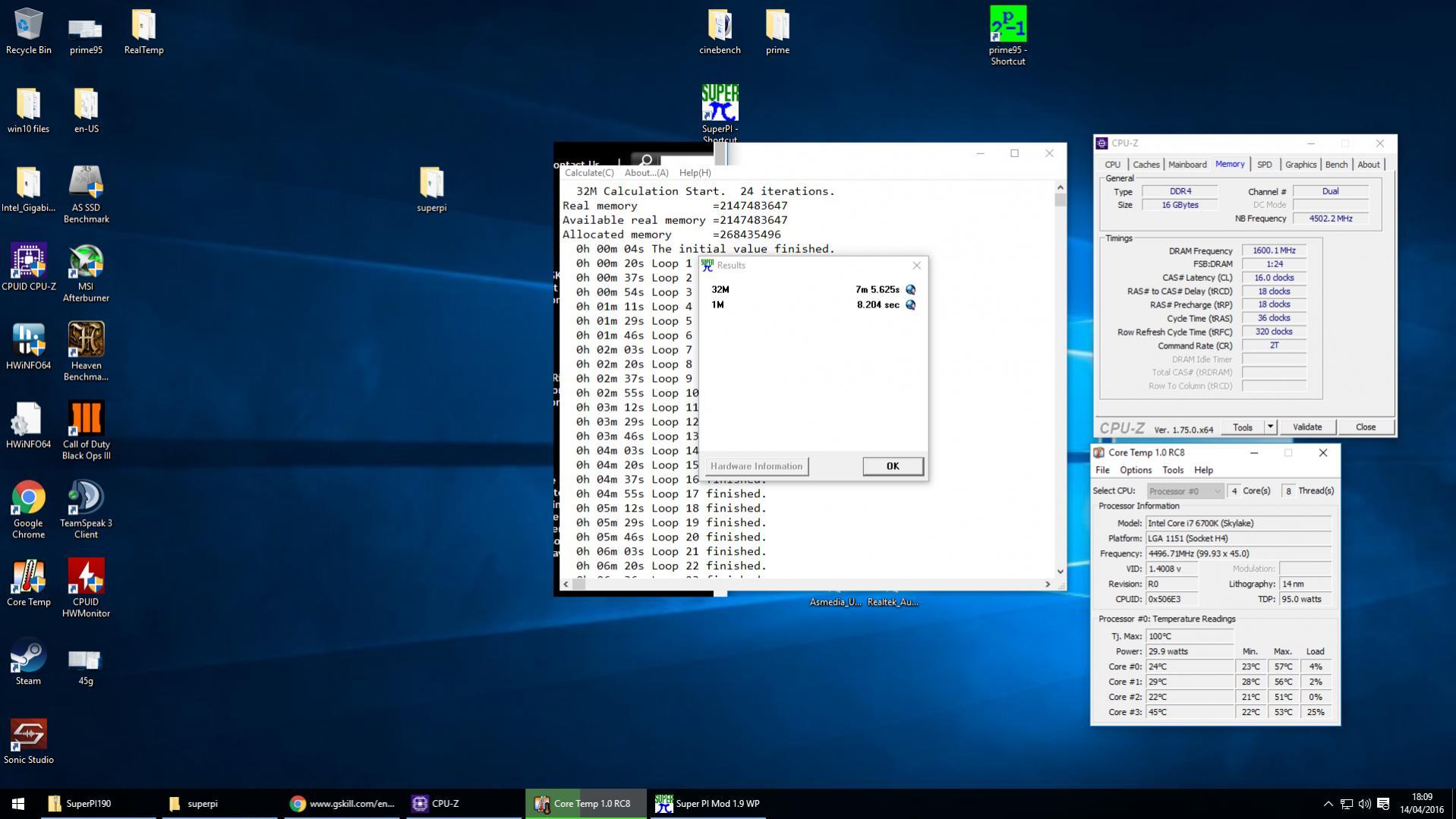The width and height of the screenshot is (1456, 819).
Task: Click the globe icon beside 32M result
Action: click(910, 290)
